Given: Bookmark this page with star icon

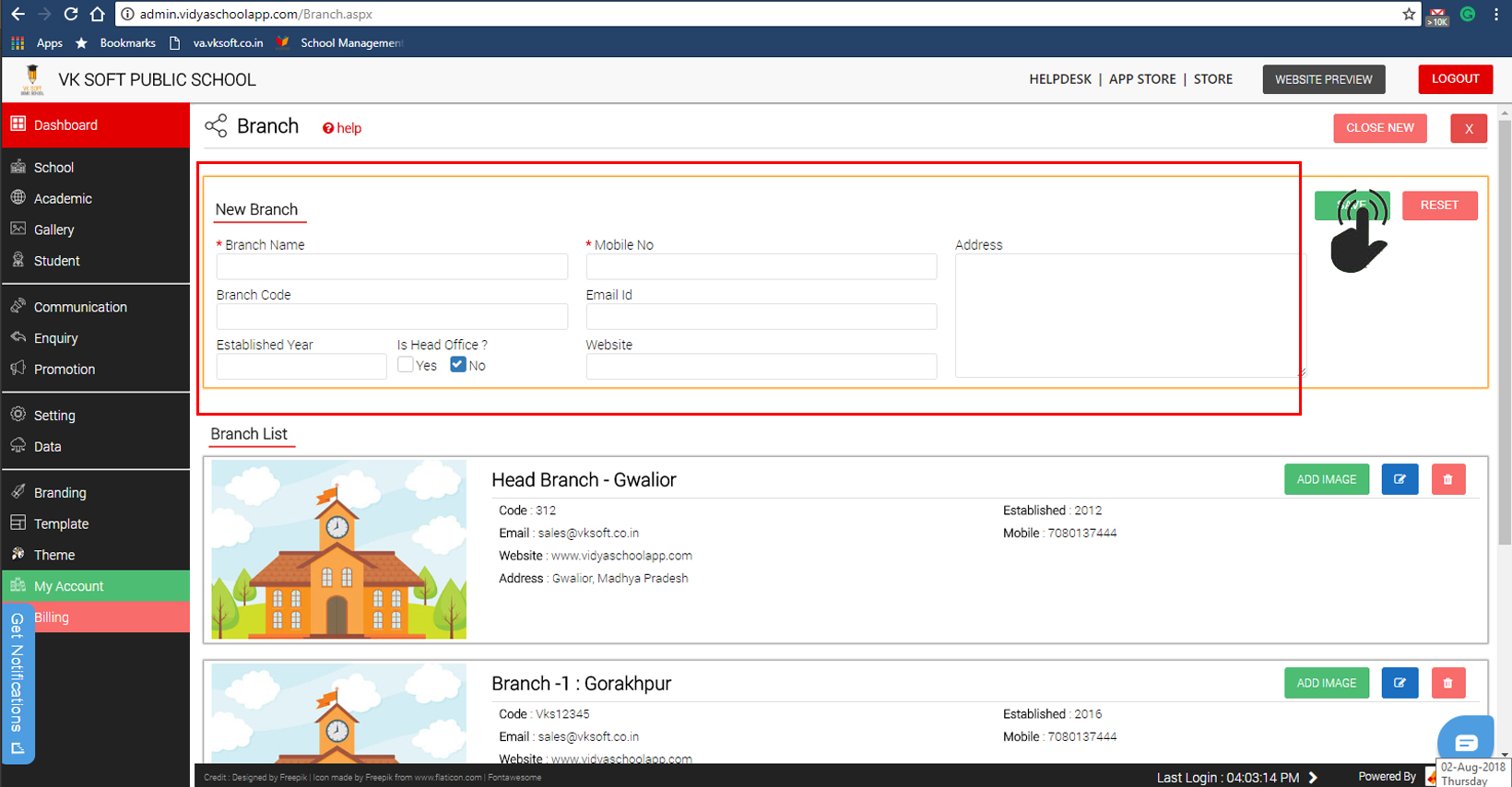Looking at the screenshot, I should tap(1409, 14).
